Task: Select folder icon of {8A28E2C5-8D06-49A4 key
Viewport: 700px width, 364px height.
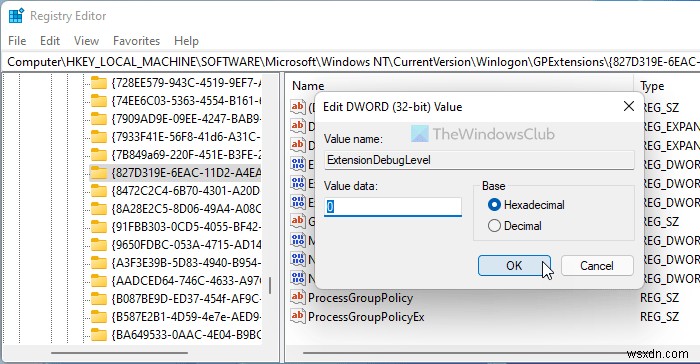Action: click(99, 209)
